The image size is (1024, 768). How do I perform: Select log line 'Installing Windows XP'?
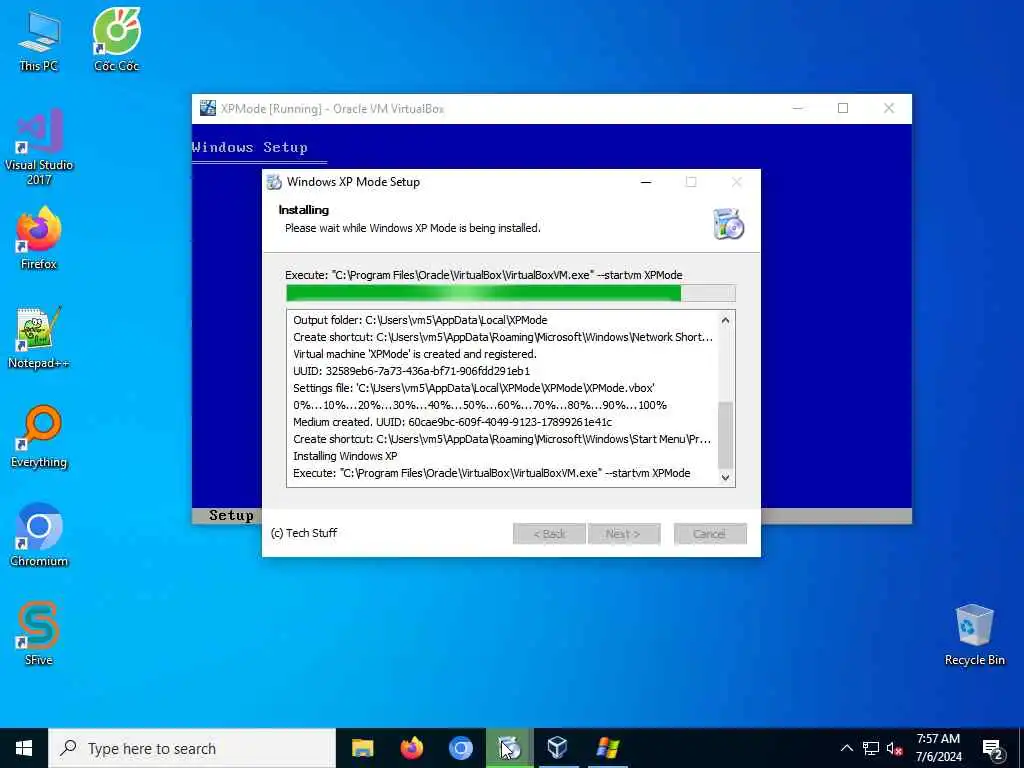(x=345, y=456)
